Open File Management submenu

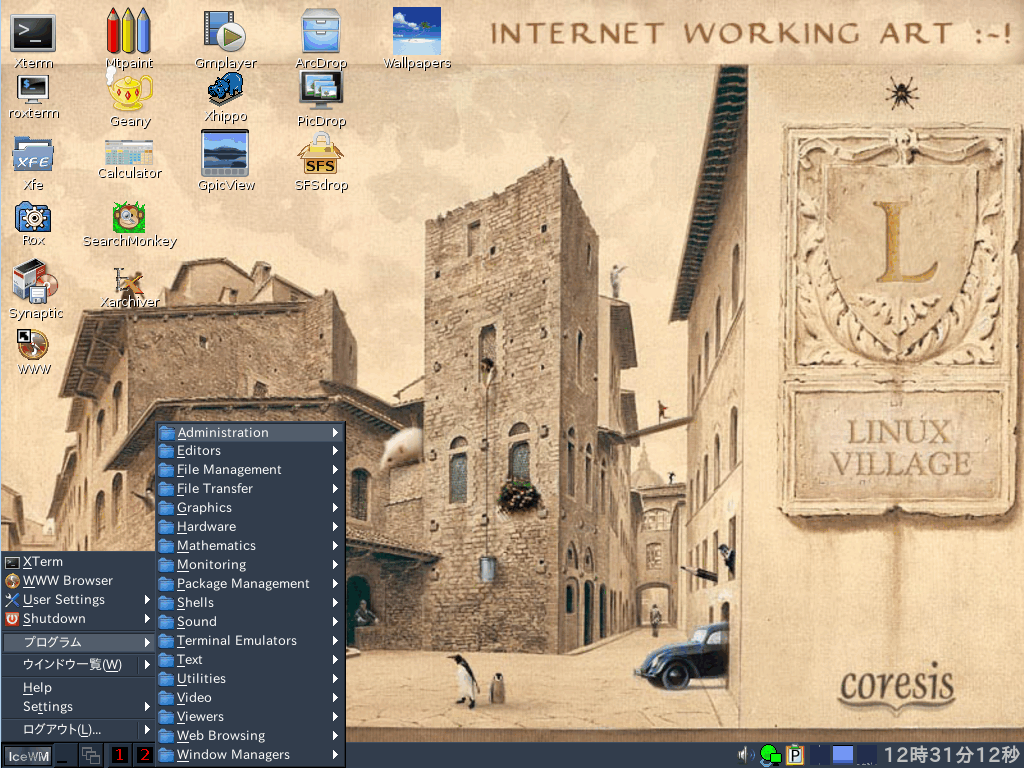[250, 470]
